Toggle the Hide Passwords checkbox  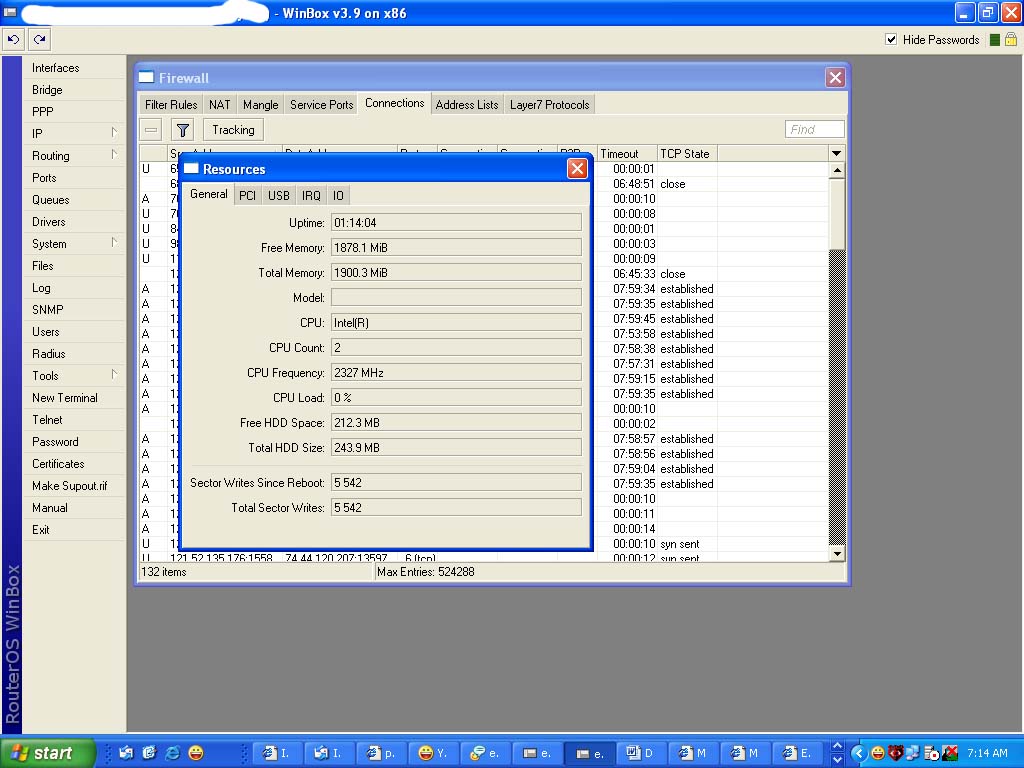(891, 40)
